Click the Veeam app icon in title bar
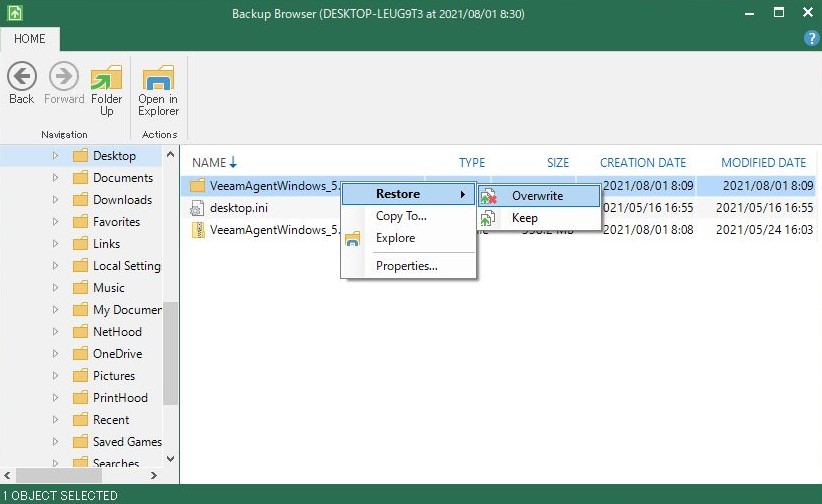This screenshot has height=504, width=822. (x=15, y=13)
